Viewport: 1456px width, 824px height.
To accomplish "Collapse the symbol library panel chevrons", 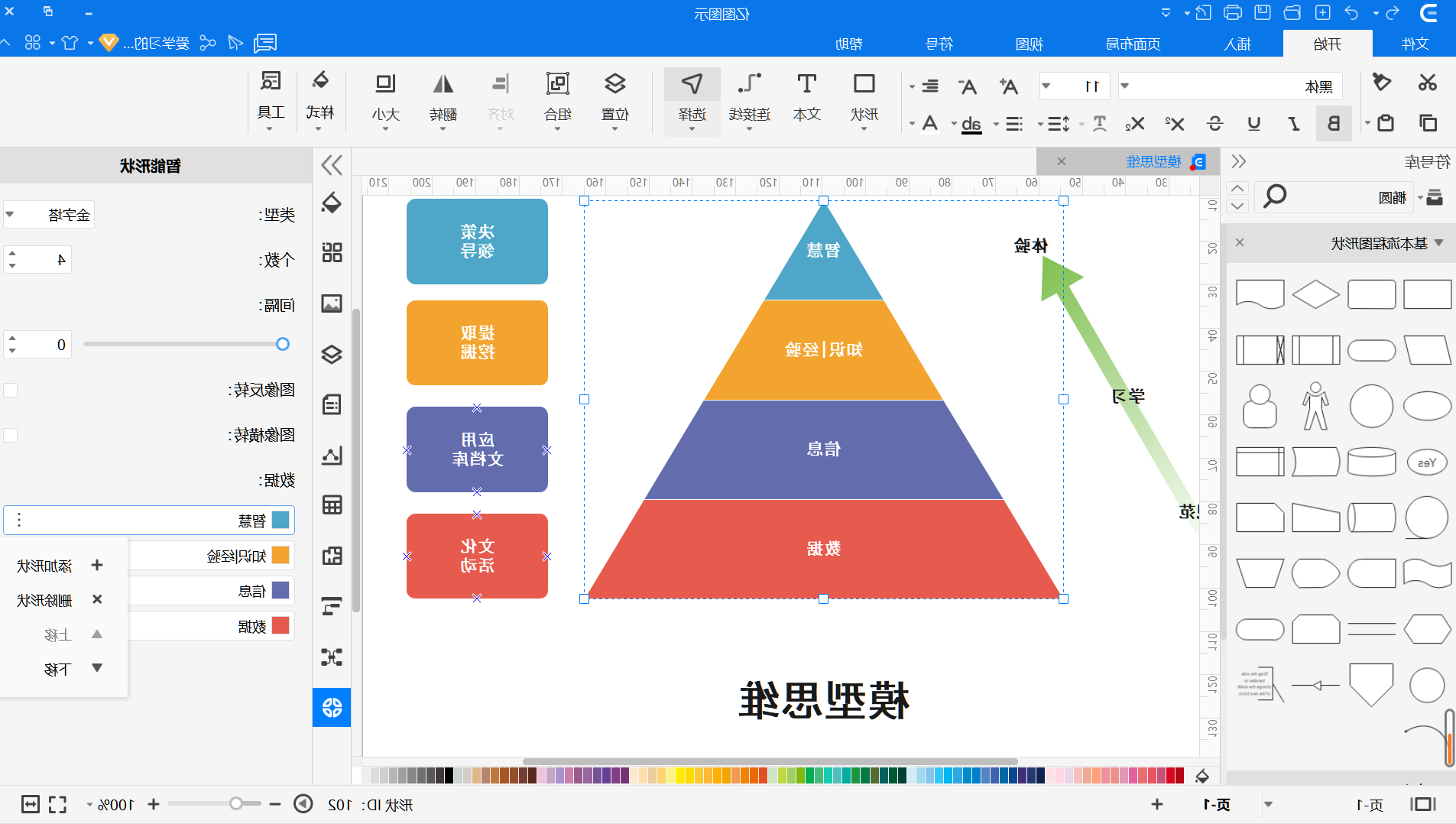I will (1239, 161).
